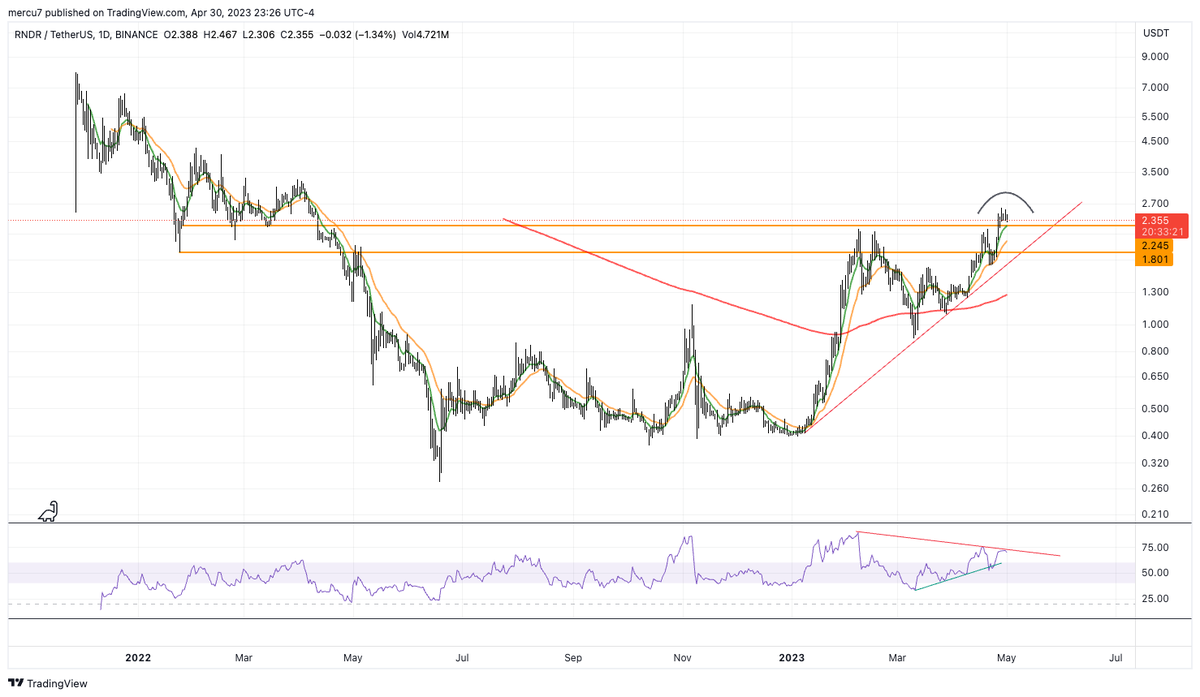1200x697 pixels.
Task: Click the 2022 date axis label
Action: (138, 658)
